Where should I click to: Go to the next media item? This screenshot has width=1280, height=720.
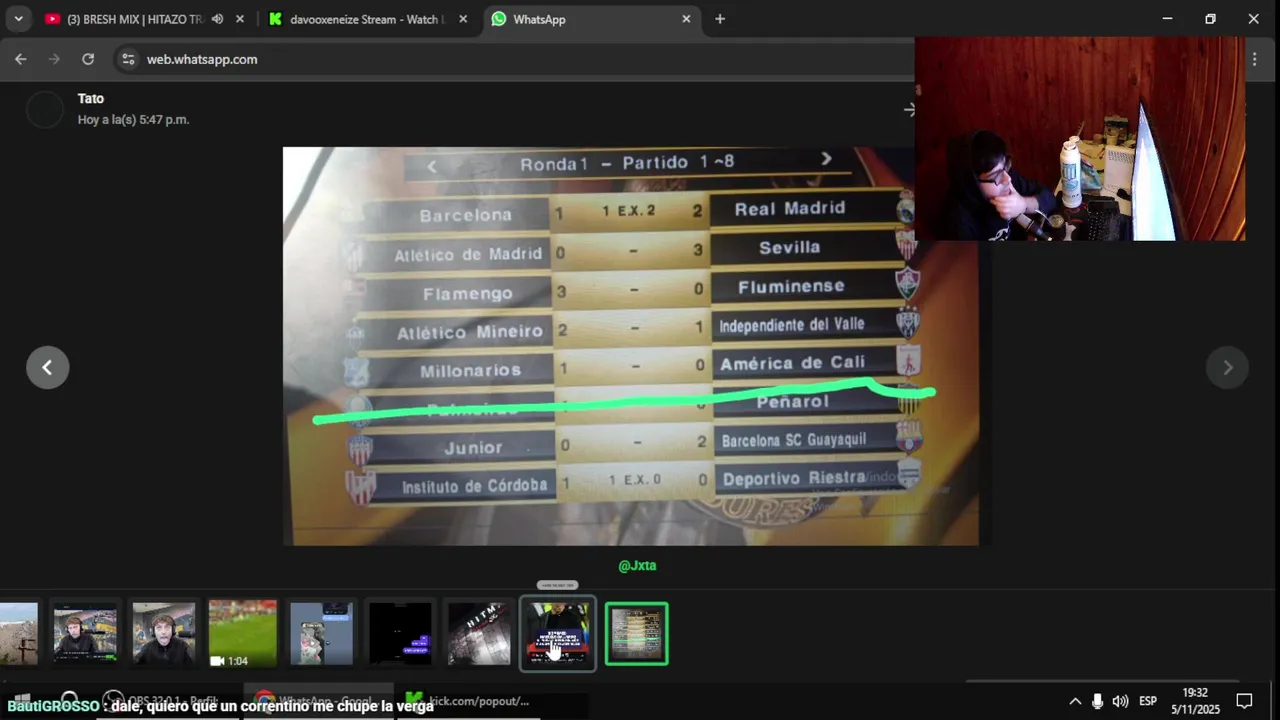coord(1228,367)
